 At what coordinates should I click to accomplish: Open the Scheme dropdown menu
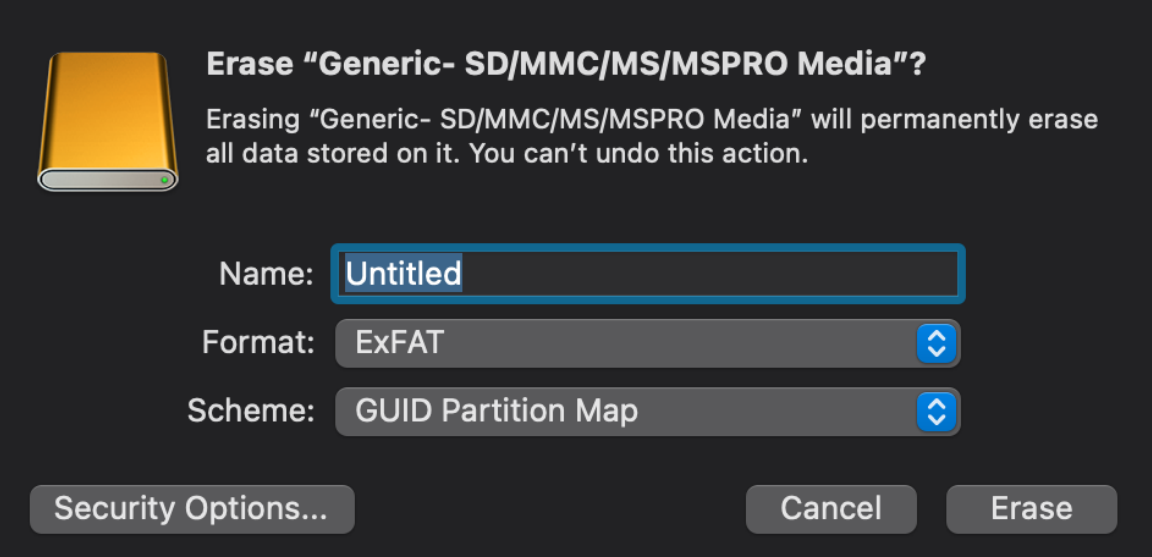647,412
